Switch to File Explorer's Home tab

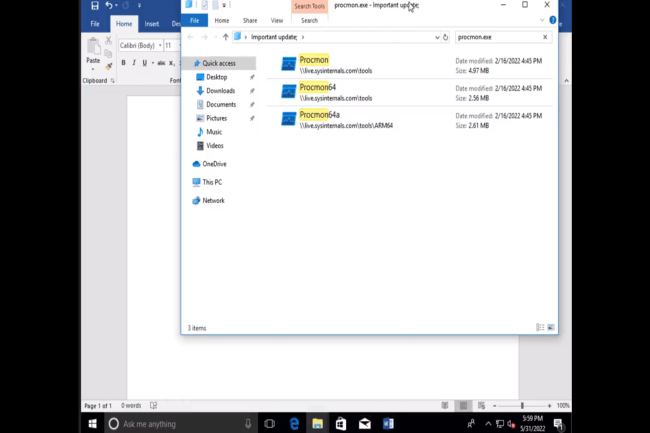point(222,20)
